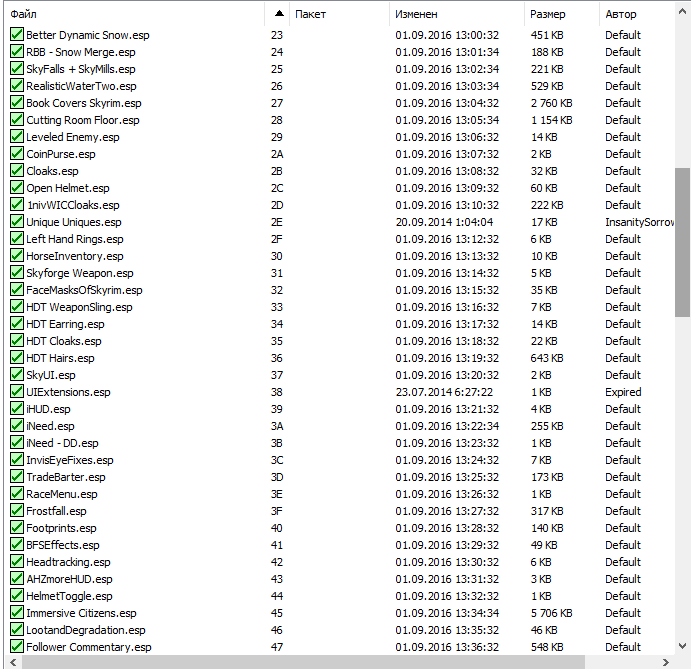Select HDT WeaponSling.esp entry
The image size is (691, 669).
[x=79, y=307]
